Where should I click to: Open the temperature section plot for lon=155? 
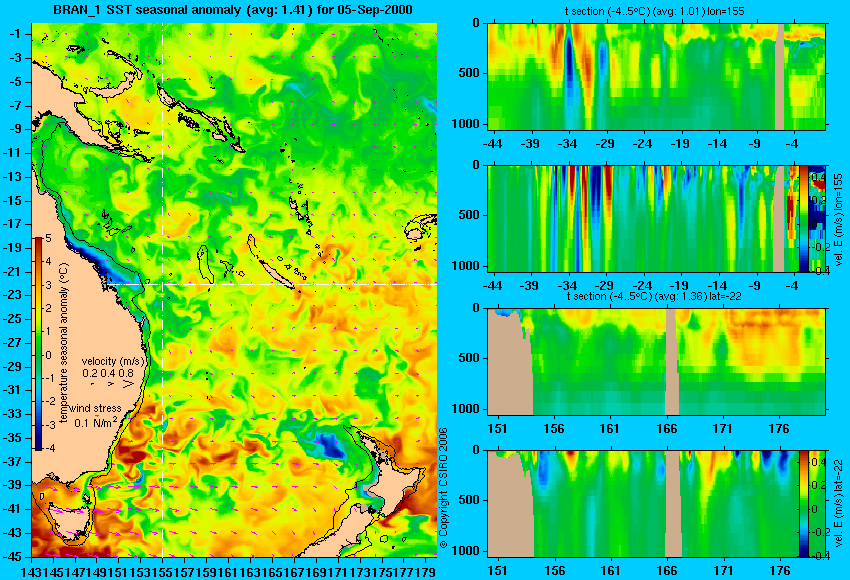656,76
